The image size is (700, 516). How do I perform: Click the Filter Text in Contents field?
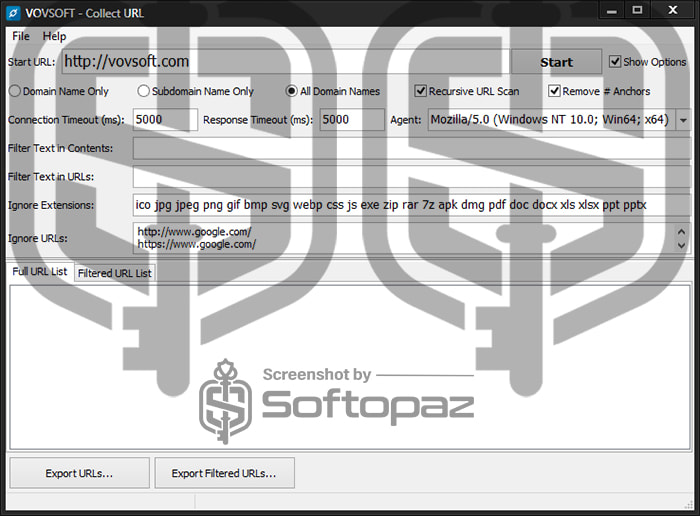pyautogui.click(x=412, y=148)
